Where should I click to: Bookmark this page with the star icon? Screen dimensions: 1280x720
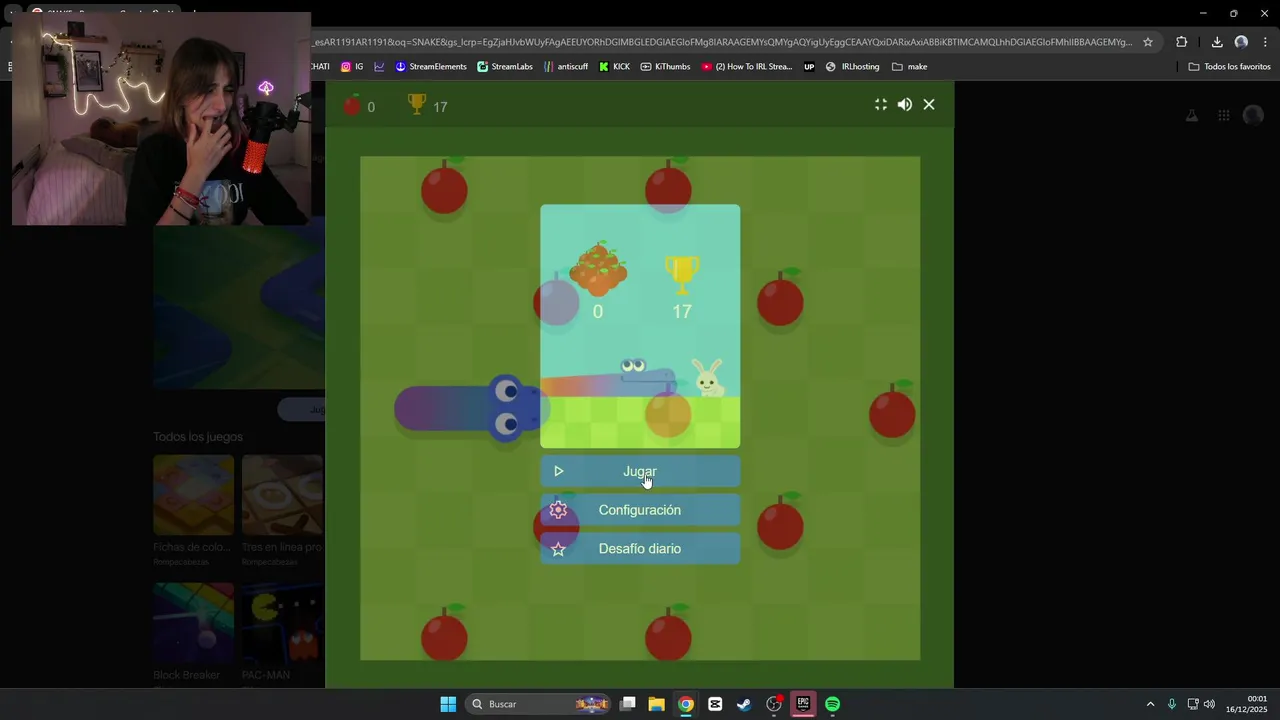(x=1148, y=42)
